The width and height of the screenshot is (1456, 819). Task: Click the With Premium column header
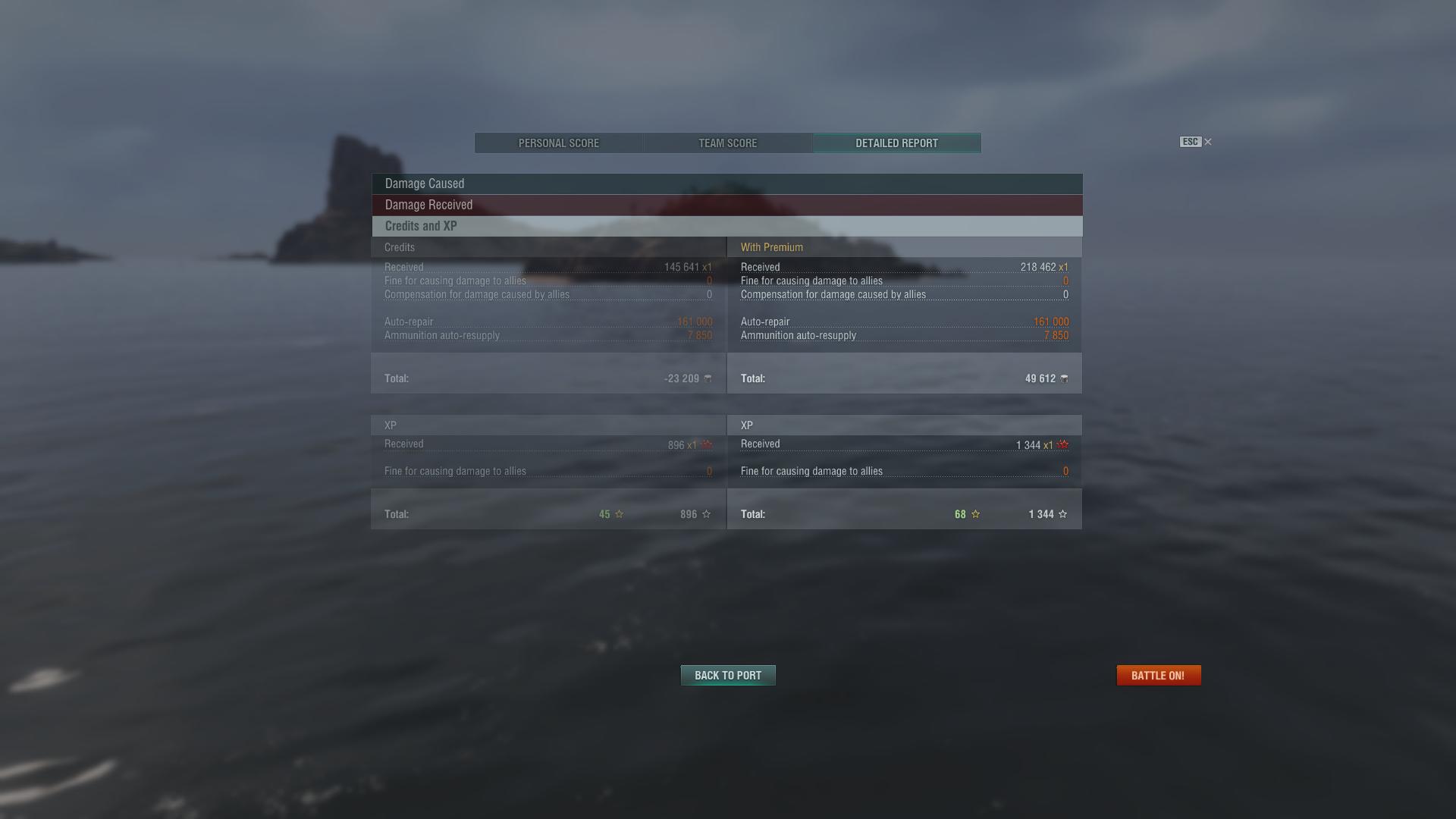tap(772, 247)
